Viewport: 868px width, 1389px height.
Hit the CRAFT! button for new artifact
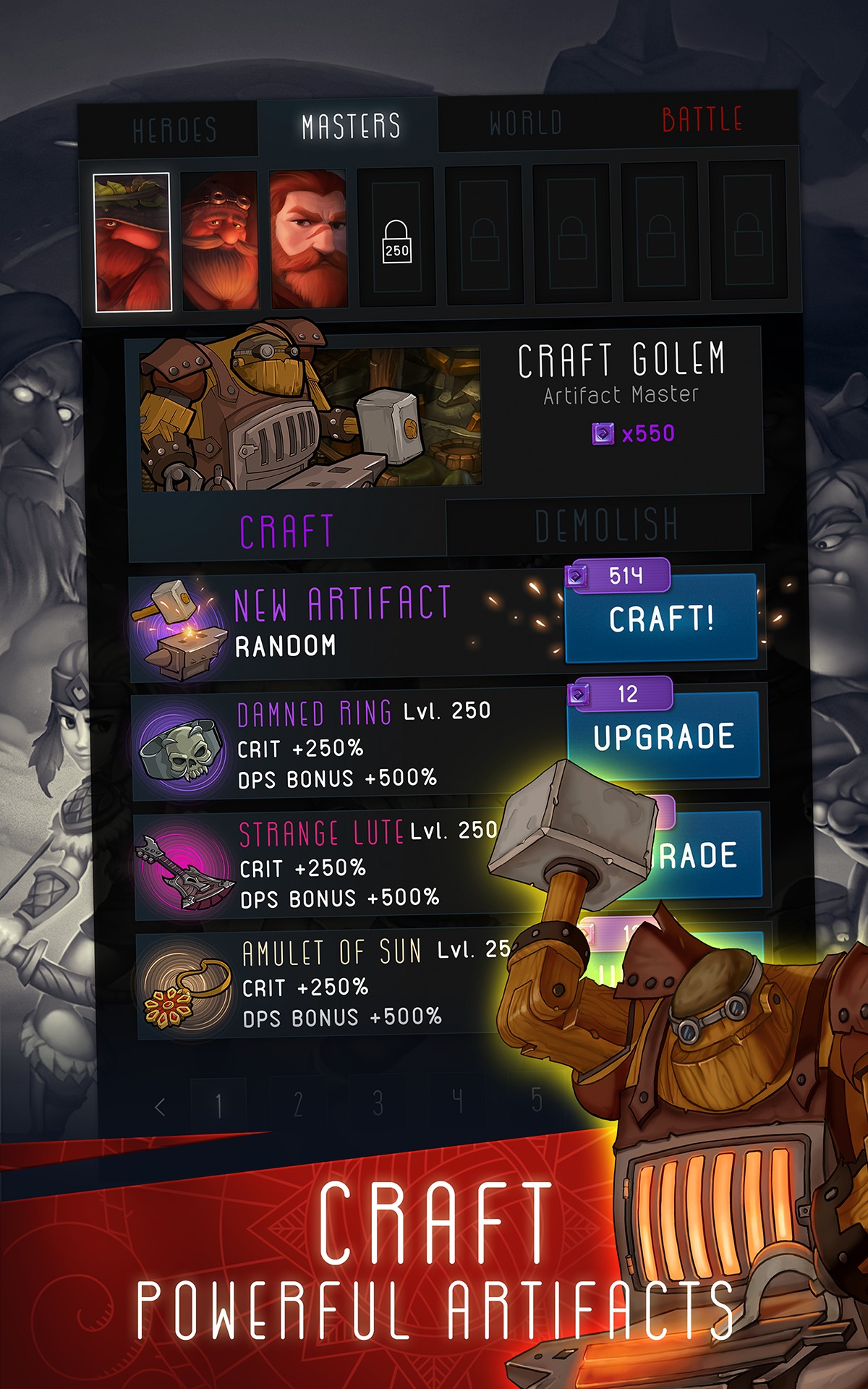pyautogui.click(x=660, y=618)
